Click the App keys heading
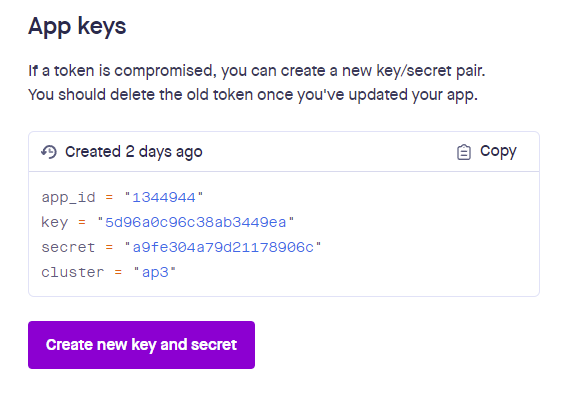 click(x=77, y=27)
